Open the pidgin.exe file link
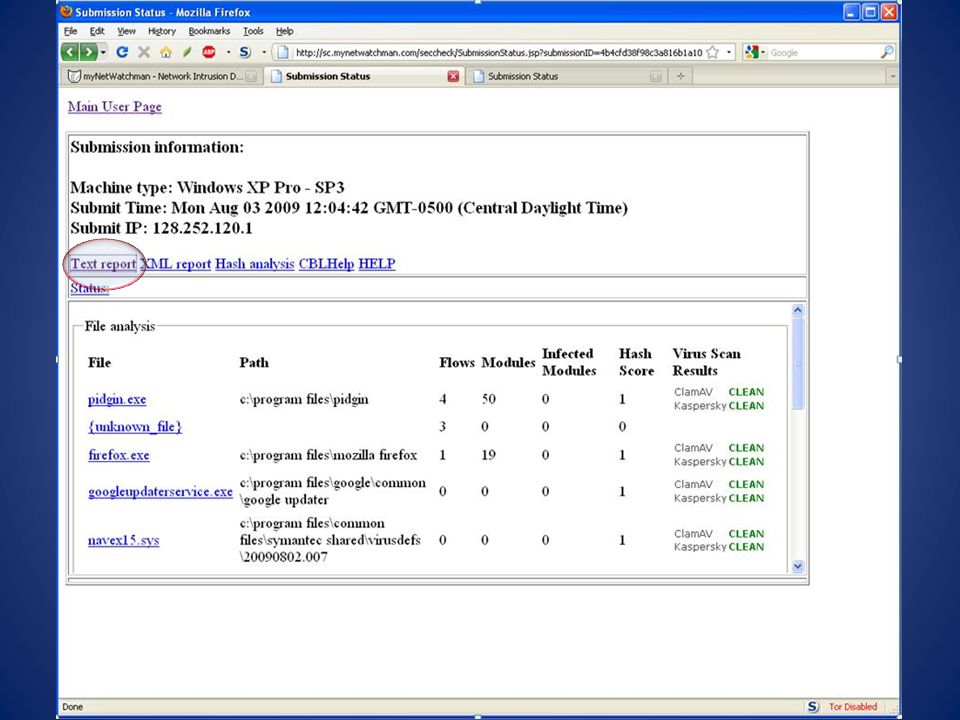Image resolution: width=960 pixels, height=720 pixels. click(x=117, y=399)
